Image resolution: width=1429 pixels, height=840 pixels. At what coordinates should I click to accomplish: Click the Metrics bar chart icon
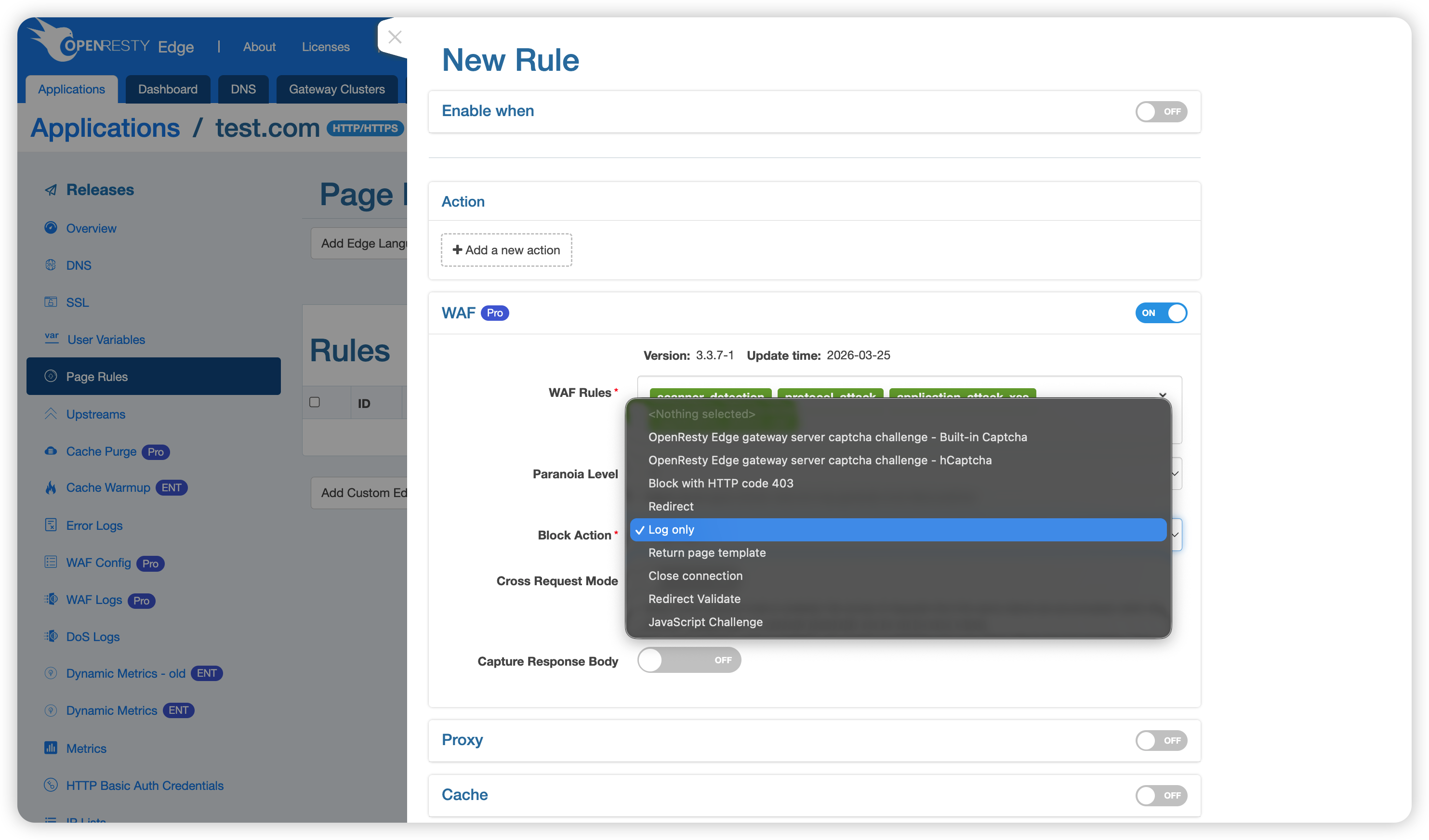[x=51, y=748]
